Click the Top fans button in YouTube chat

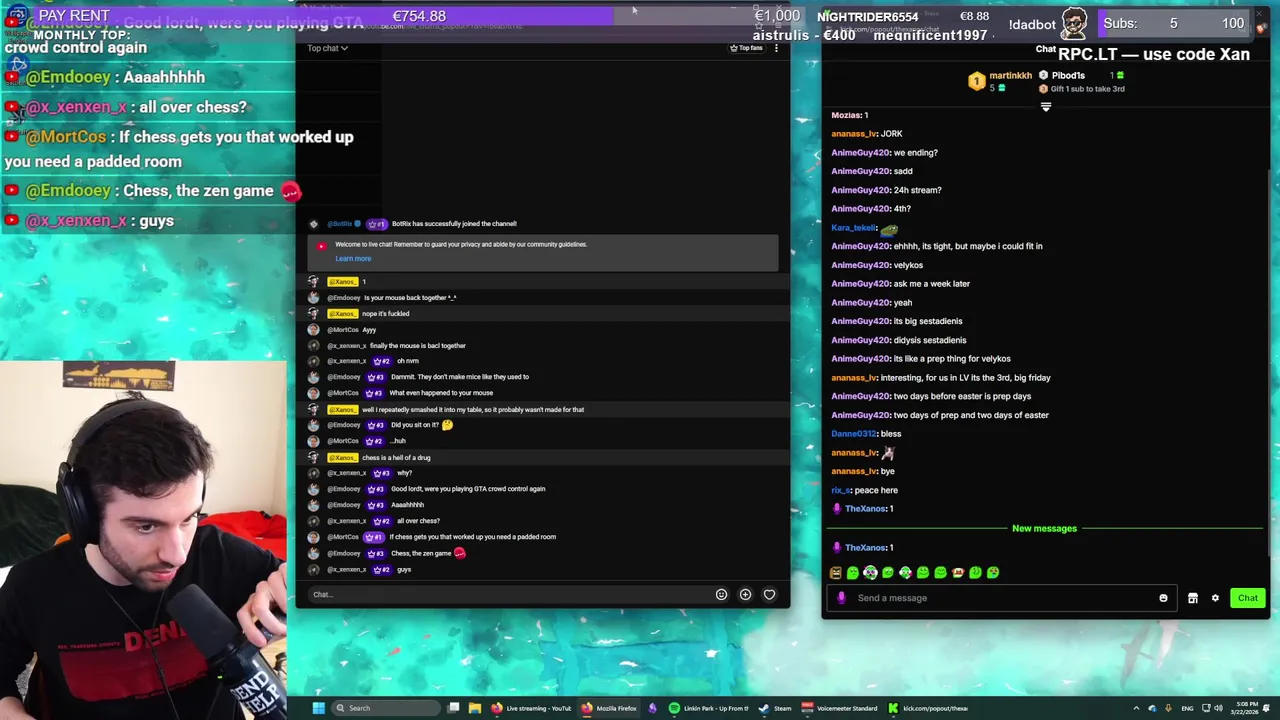tap(746, 48)
